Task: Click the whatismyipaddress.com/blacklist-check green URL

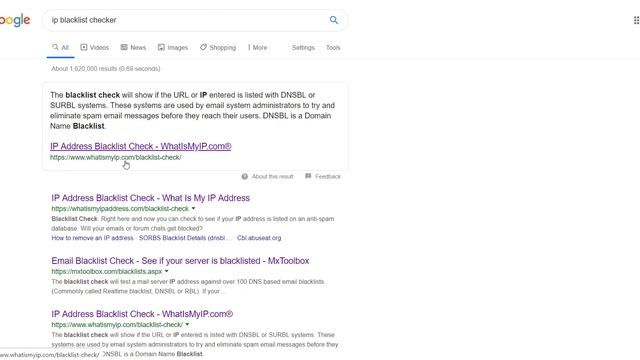Action: pos(120,209)
